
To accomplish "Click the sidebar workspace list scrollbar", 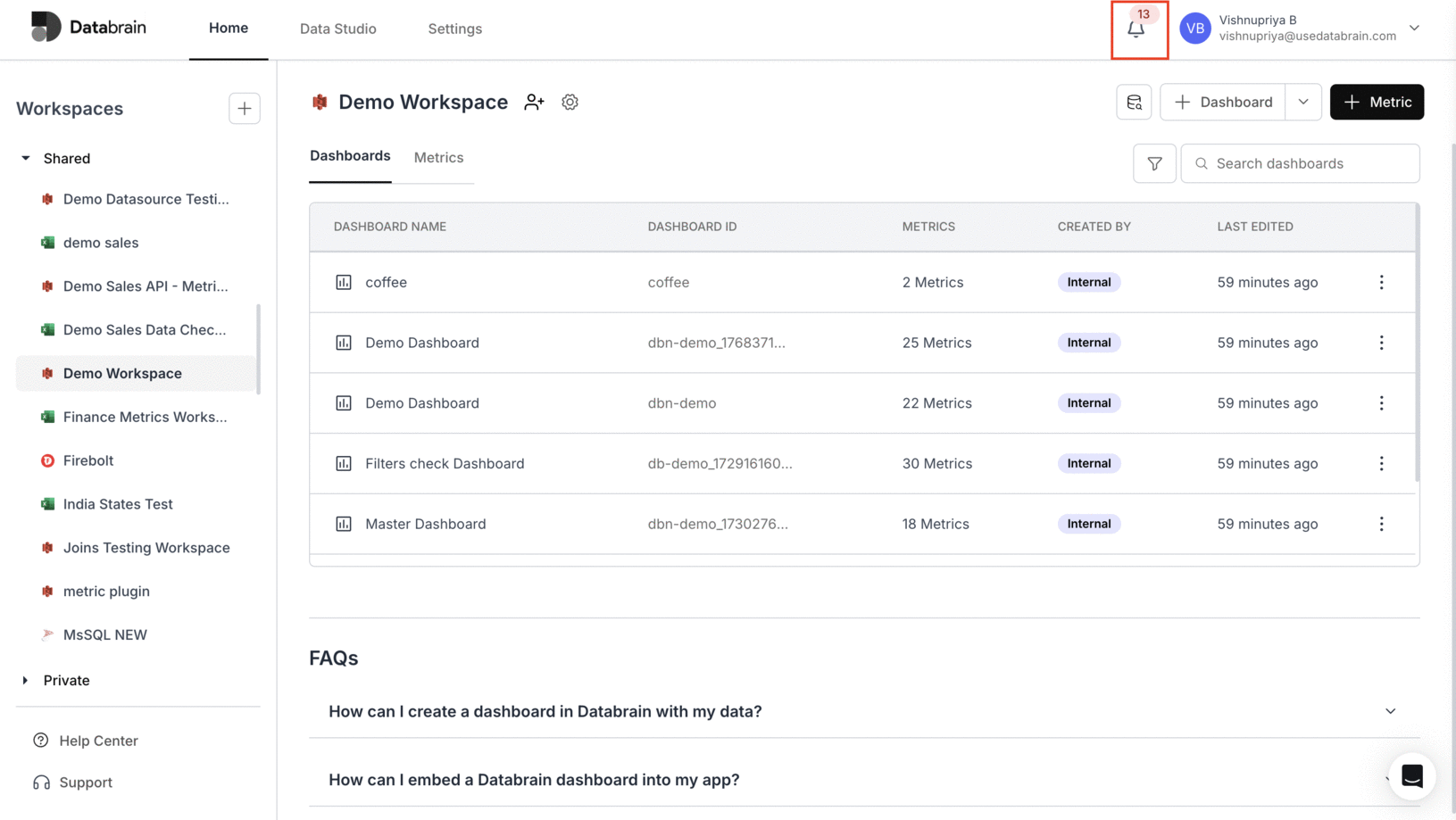I will (259, 349).
